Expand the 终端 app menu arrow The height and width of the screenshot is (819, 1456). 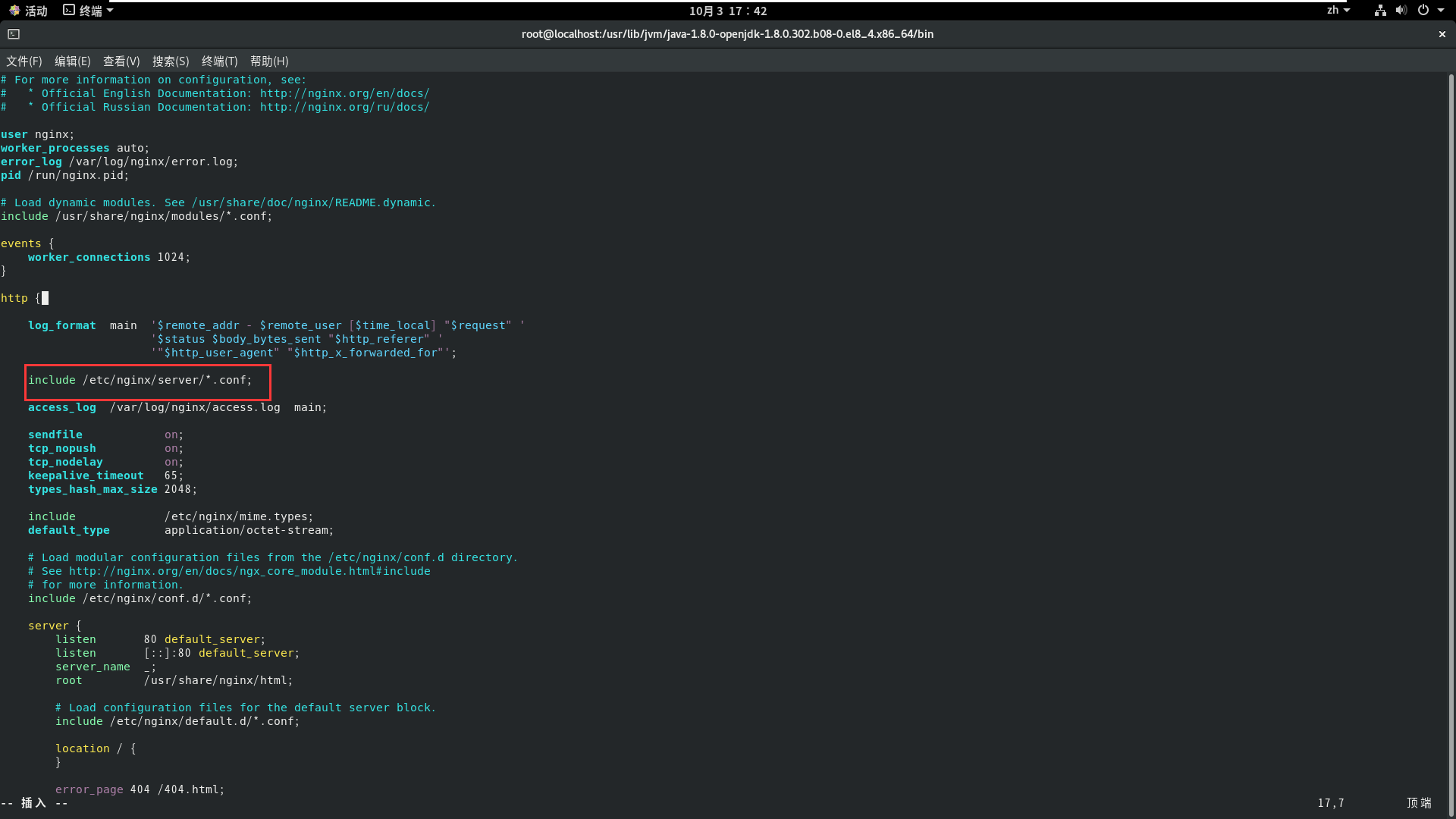click(x=111, y=11)
